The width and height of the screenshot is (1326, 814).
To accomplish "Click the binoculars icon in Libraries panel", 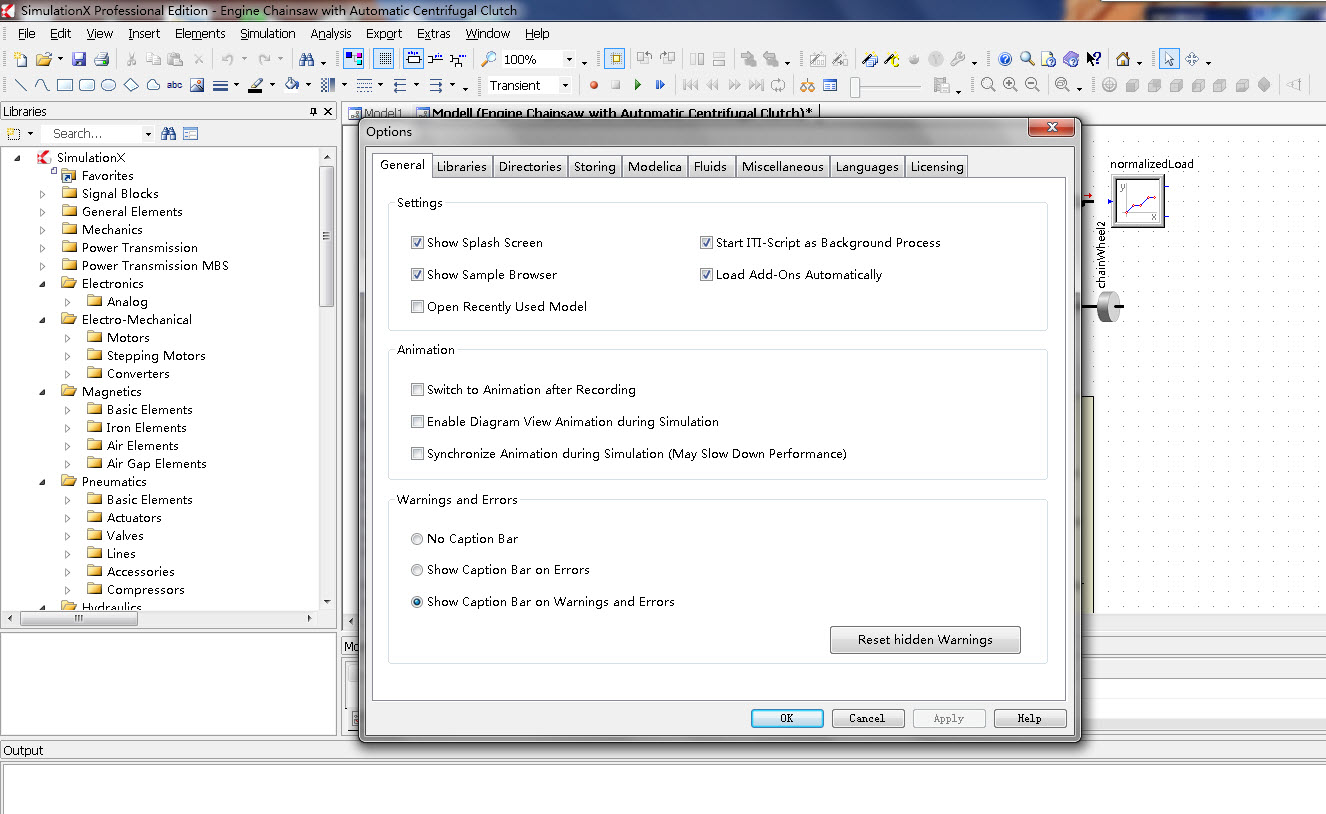I will coord(169,133).
